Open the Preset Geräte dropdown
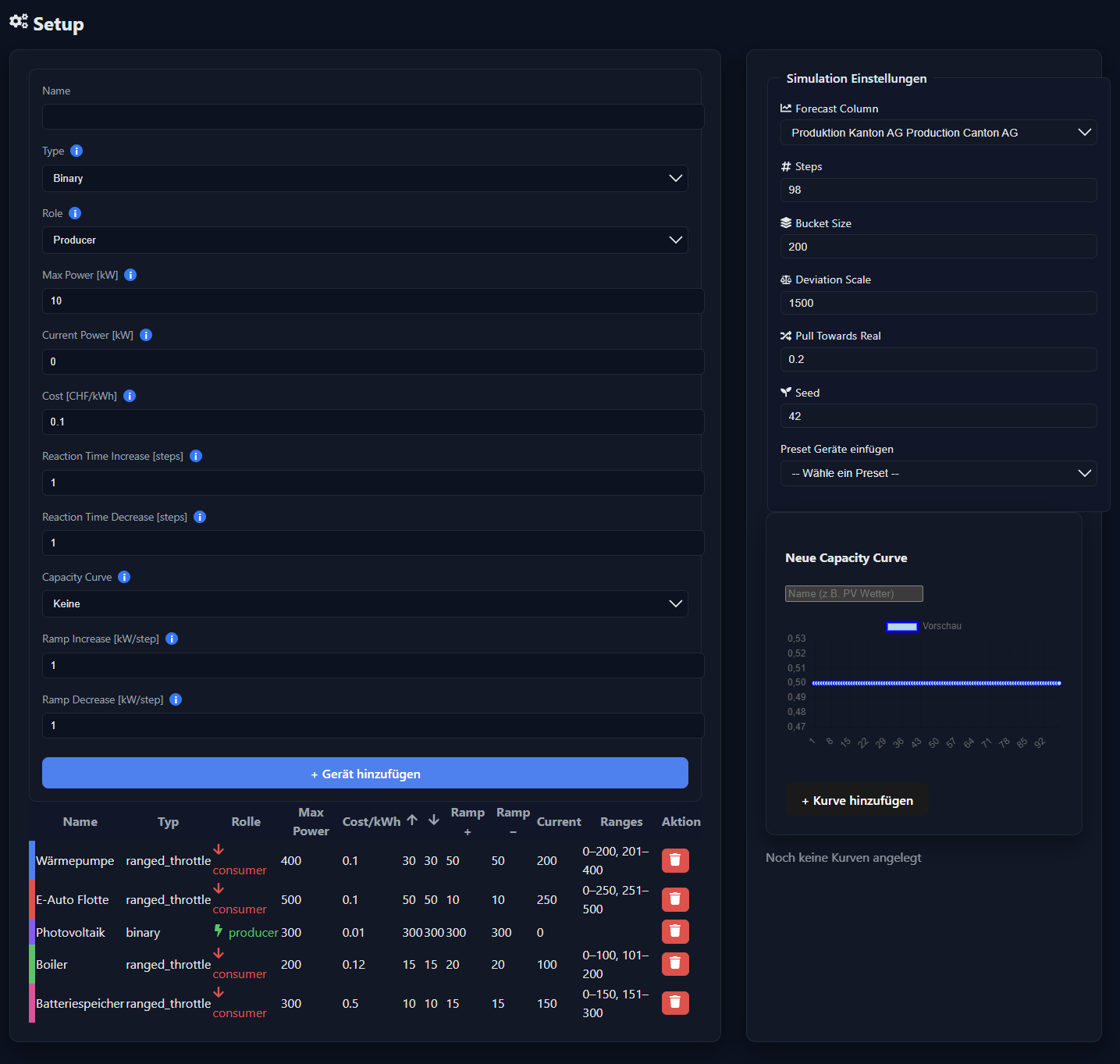Image resolution: width=1120 pixels, height=1064 pixels. tap(939, 473)
